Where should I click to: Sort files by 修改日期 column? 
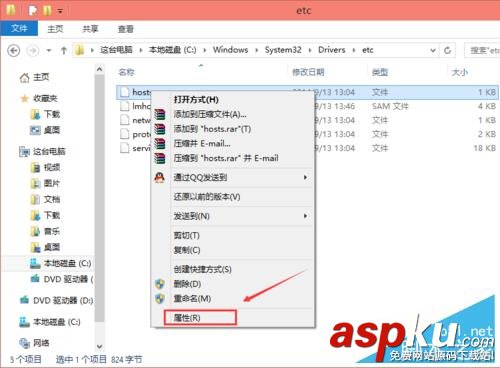coord(308,72)
